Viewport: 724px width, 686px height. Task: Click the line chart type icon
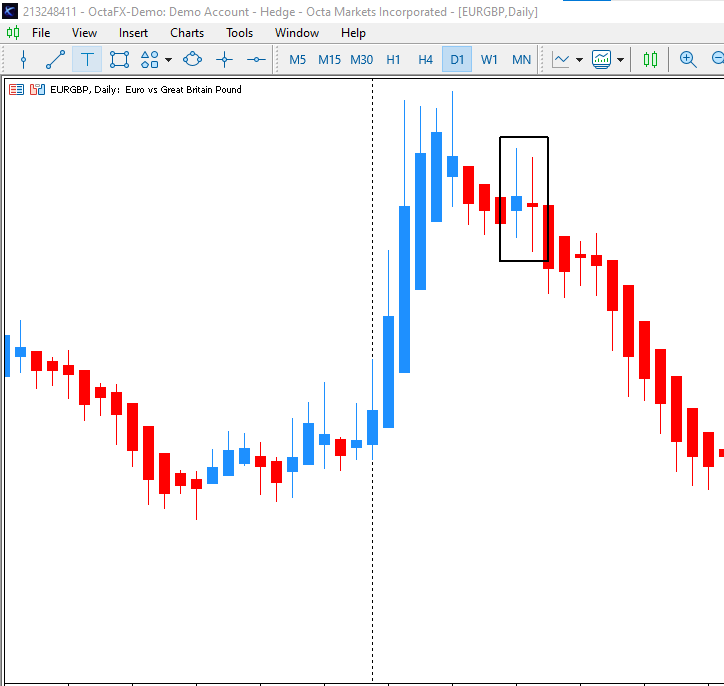point(561,60)
